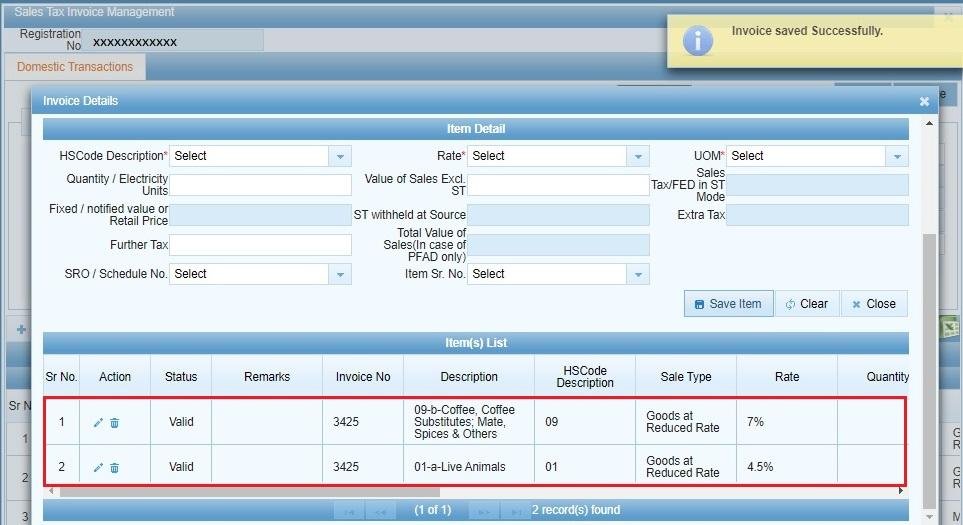Viewport: 963px width, 525px height.
Task: Click the Status column header
Action: [x=181, y=376]
